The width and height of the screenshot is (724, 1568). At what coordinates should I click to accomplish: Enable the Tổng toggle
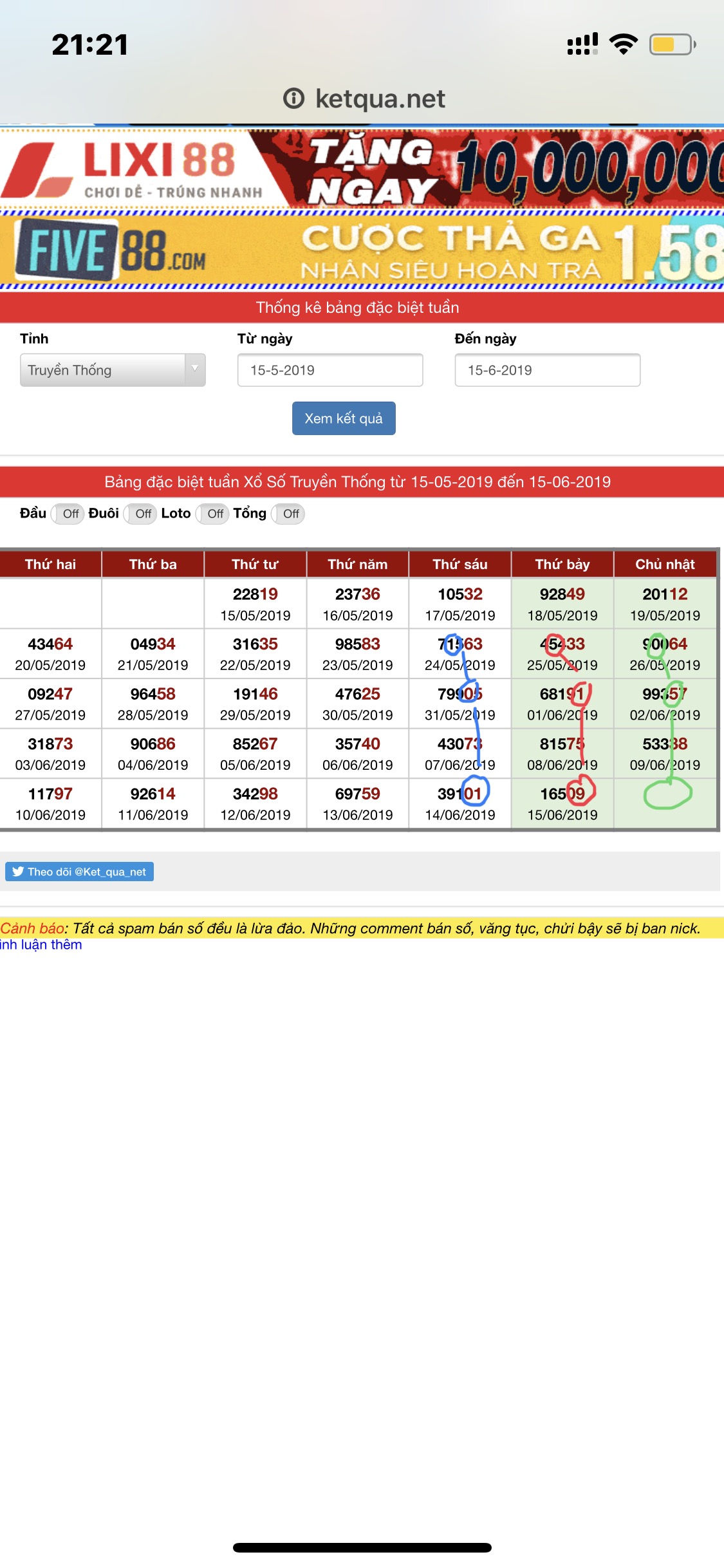(x=289, y=514)
